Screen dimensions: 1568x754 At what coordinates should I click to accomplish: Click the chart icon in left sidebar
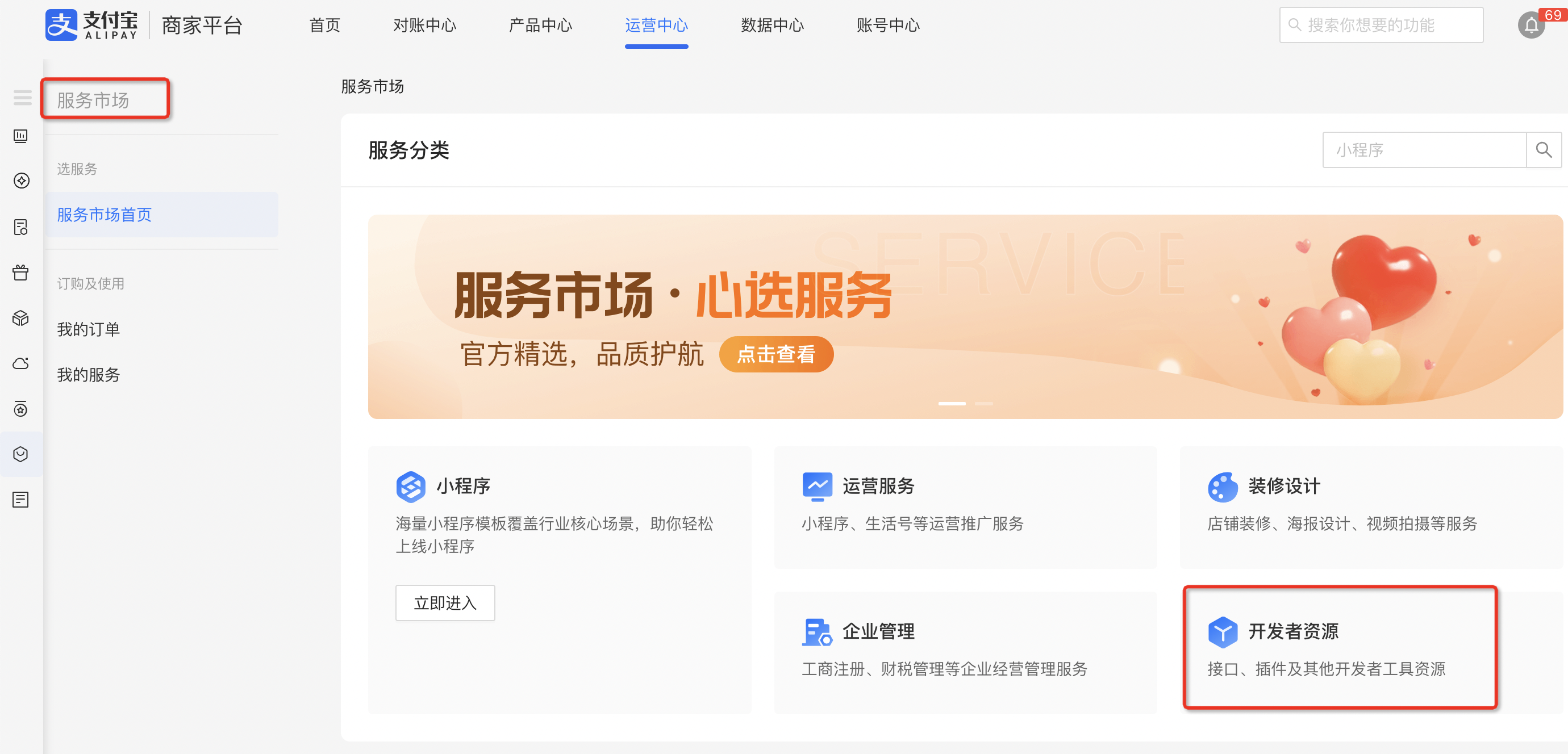tap(20, 136)
